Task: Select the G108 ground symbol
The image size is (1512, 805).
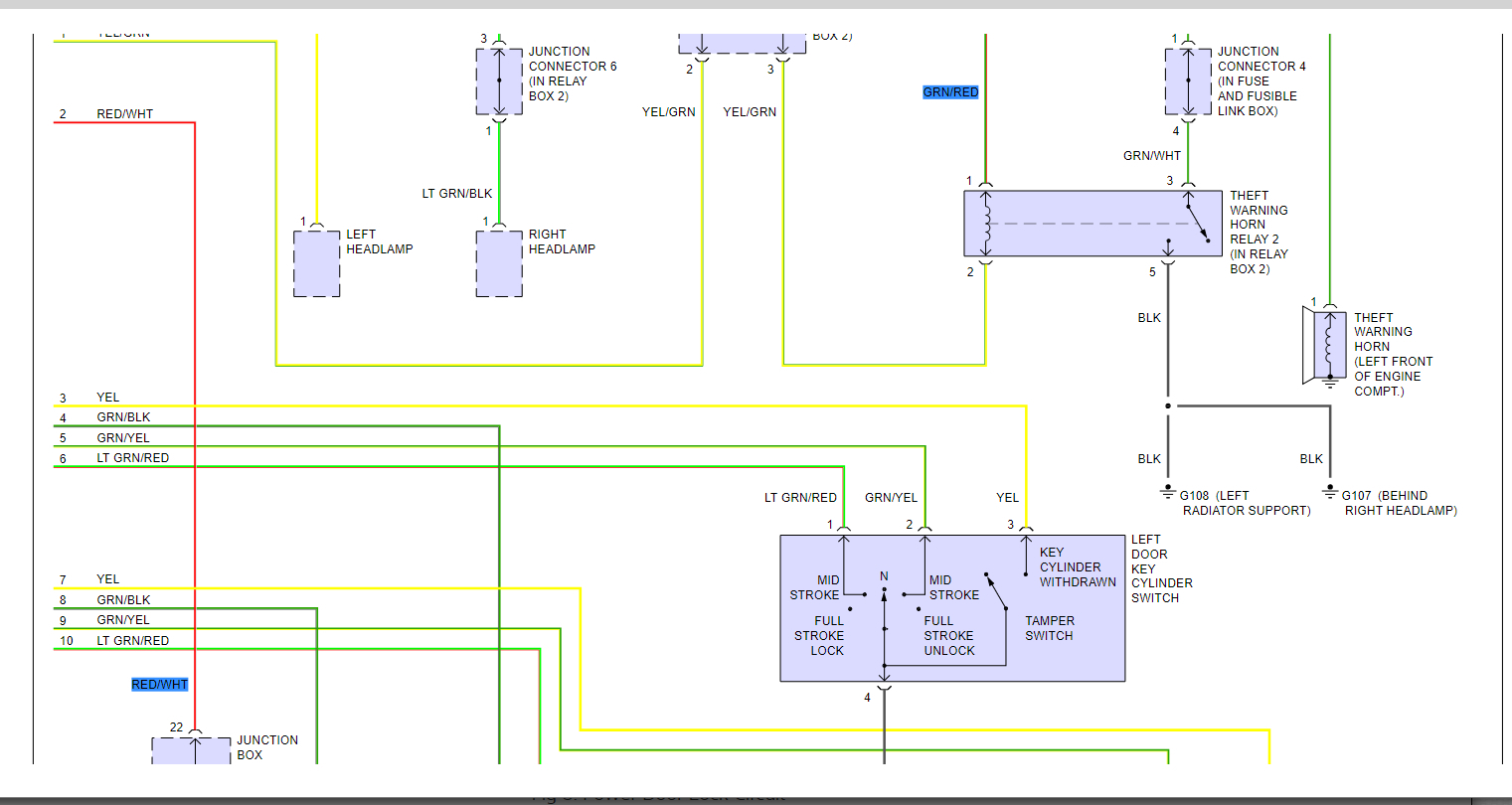Action: (x=1168, y=493)
